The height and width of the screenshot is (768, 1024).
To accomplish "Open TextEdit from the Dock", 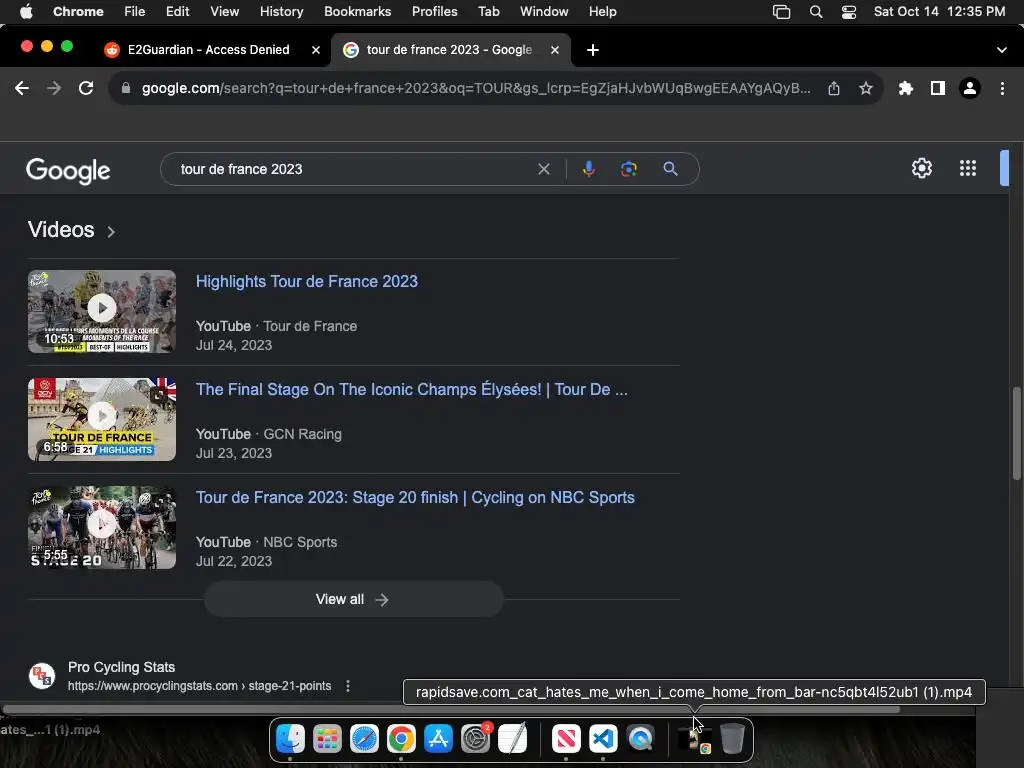I will click(x=513, y=739).
